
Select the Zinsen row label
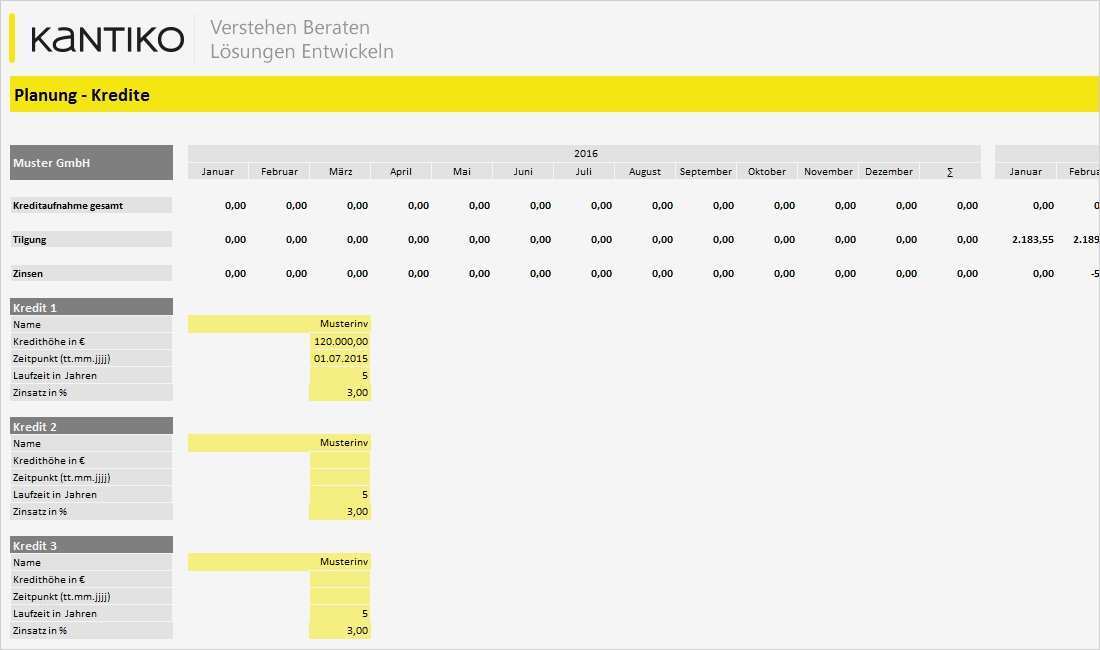pyautogui.click(x=91, y=273)
